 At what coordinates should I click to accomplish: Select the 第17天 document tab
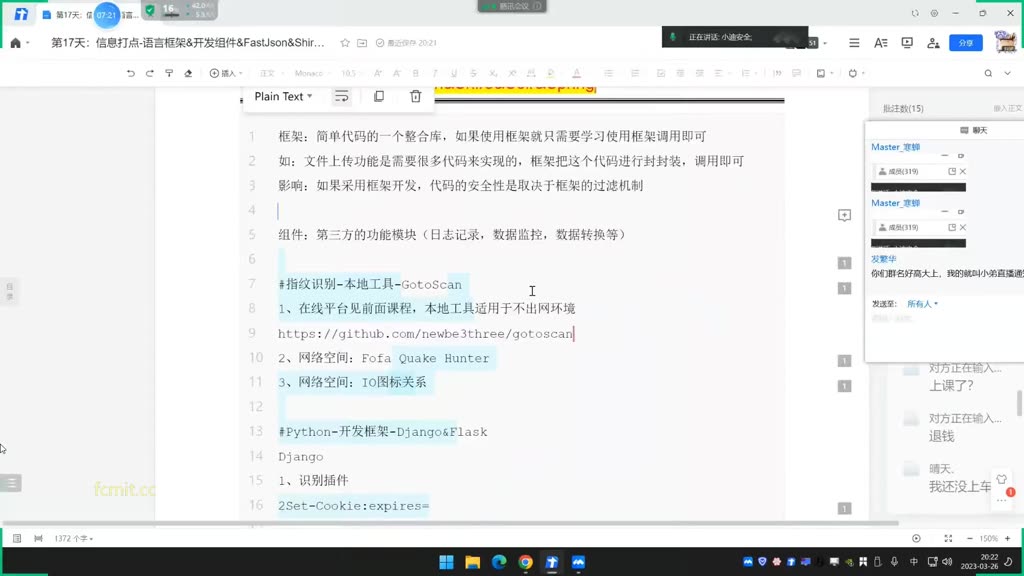point(90,14)
